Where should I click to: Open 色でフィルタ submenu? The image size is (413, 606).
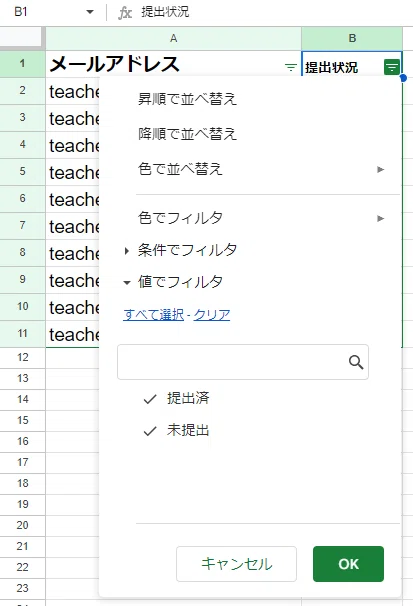pos(261,218)
